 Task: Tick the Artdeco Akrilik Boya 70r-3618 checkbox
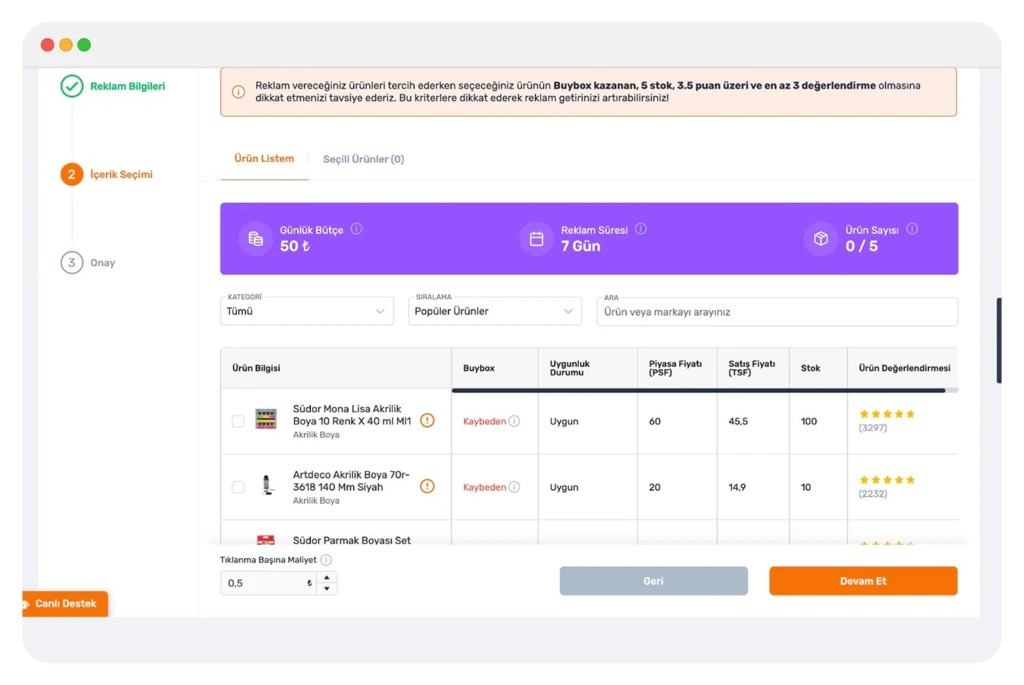point(238,487)
